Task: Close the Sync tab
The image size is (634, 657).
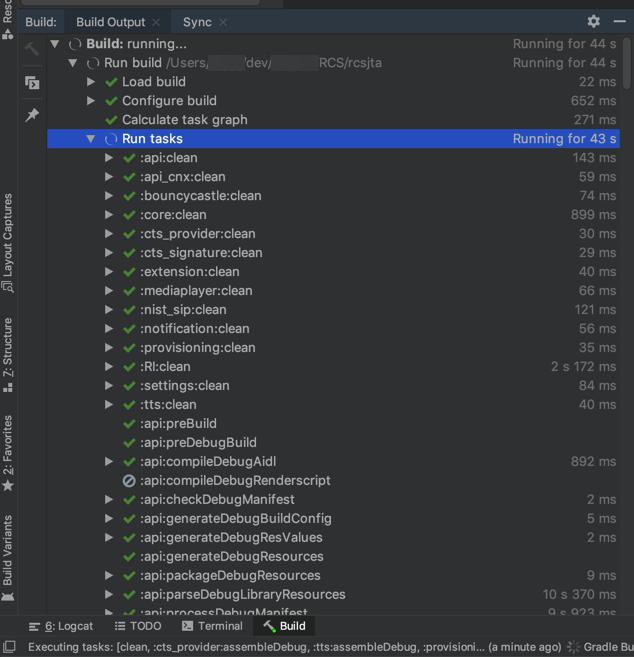Action: [223, 22]
